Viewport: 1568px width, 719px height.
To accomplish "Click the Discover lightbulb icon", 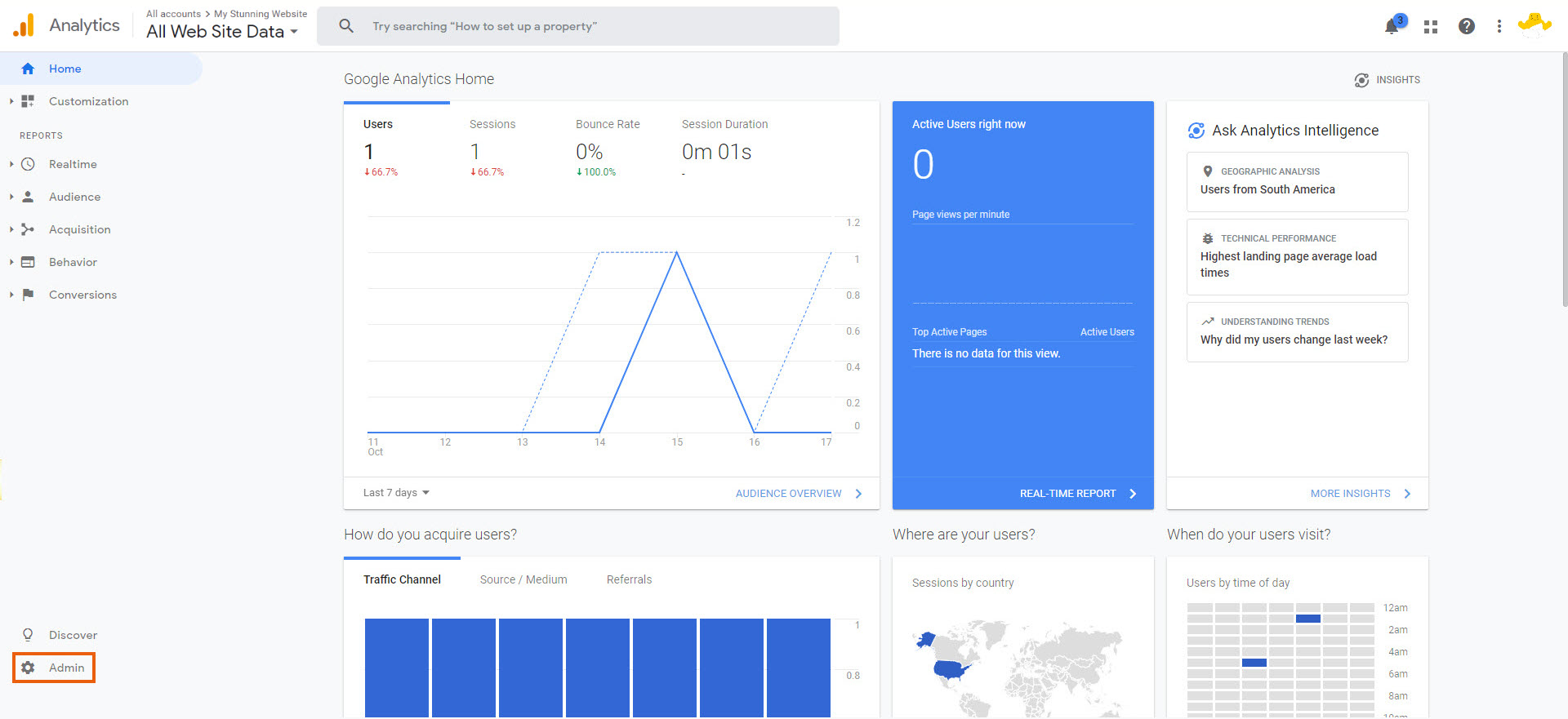I will click(x=28, y=635).
